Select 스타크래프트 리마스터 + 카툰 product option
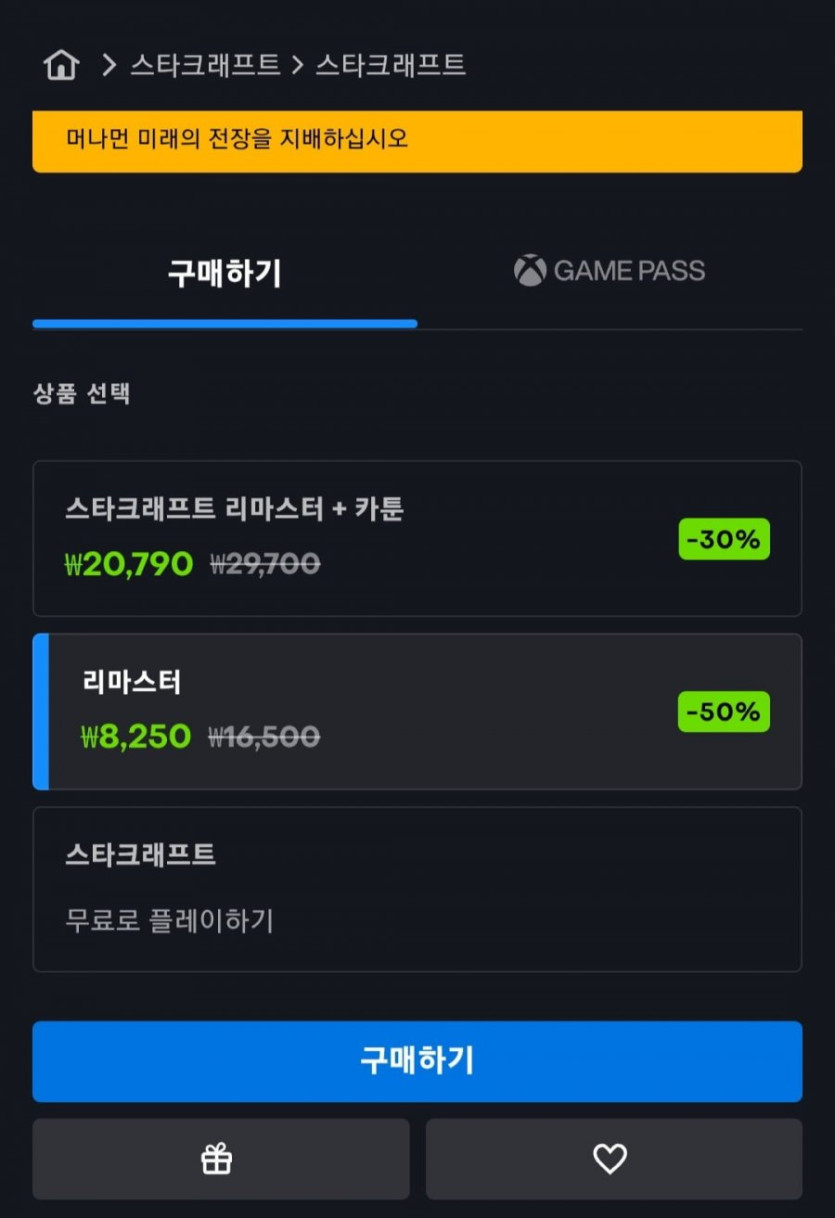835x1218 pixels. click(417, 538)
